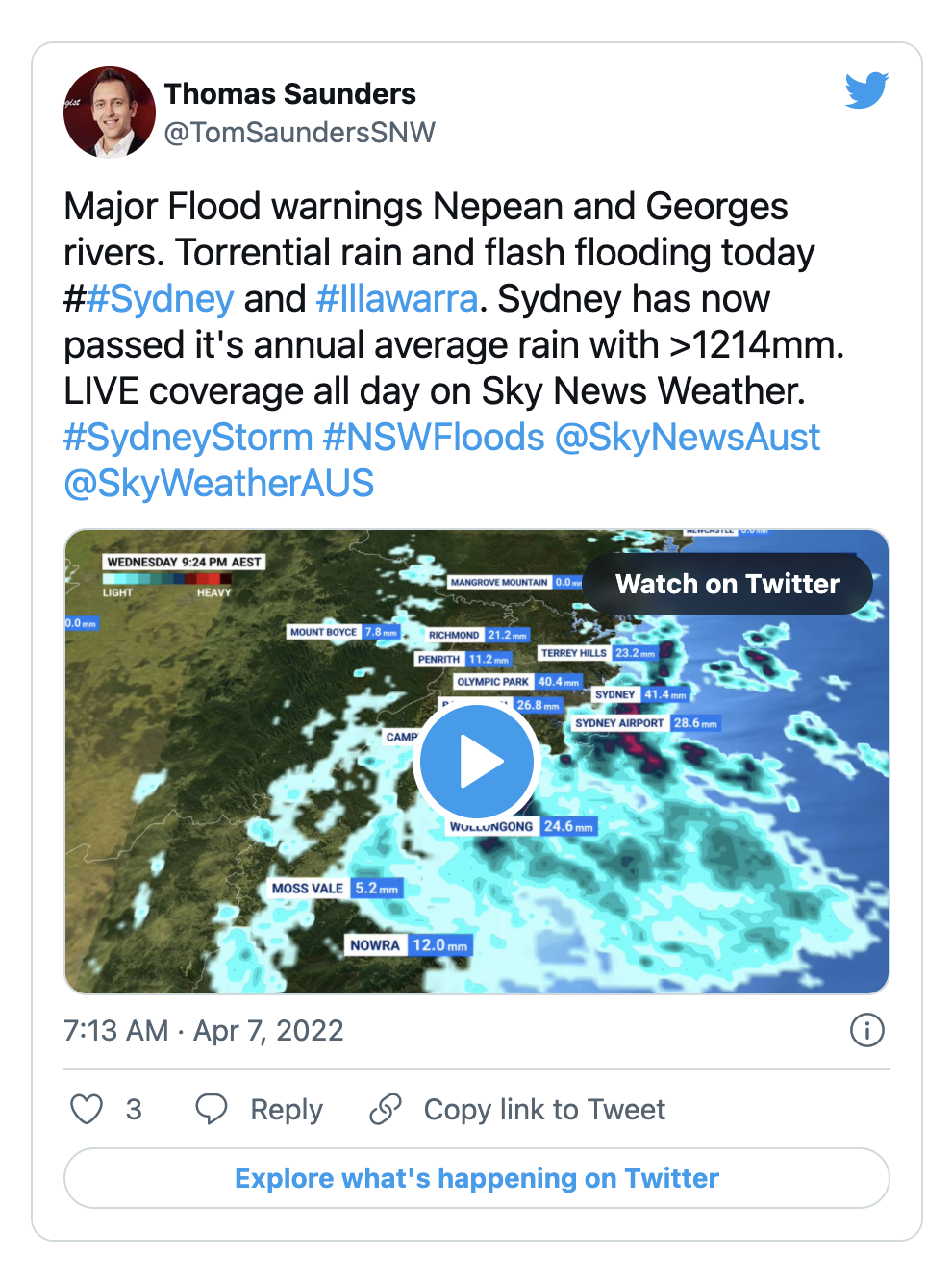Click the chain link copy icon
This screenshot has width=952, height=1281.
[386, 1109]
